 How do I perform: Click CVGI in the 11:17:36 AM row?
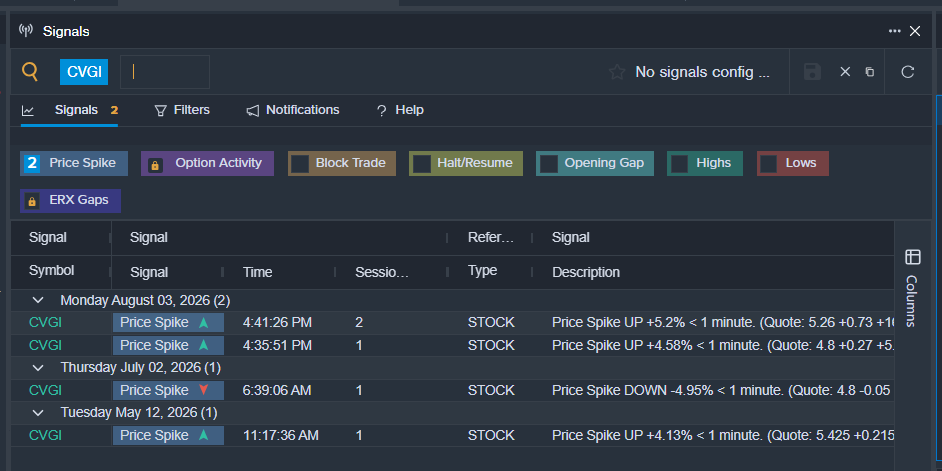coord(46,435)
